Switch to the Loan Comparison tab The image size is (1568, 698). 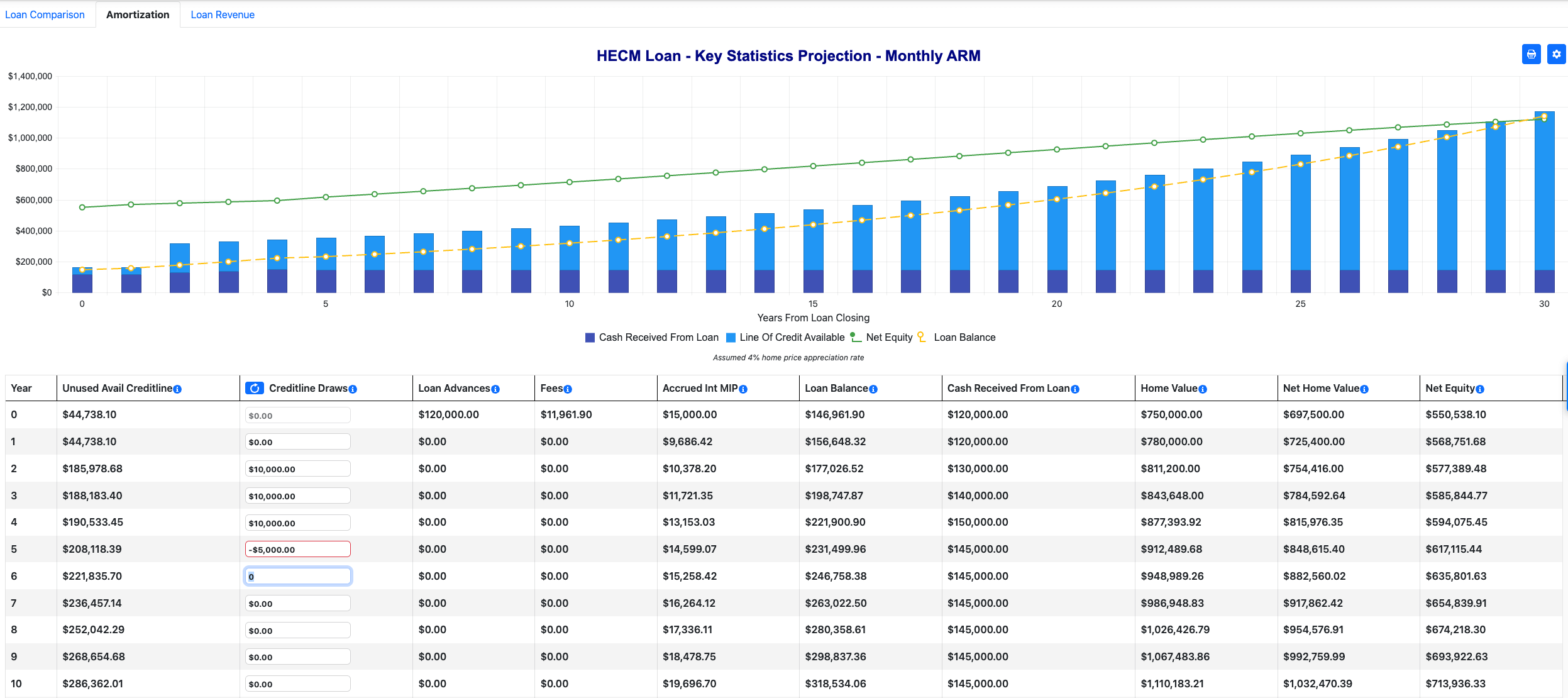coord(45,14)
